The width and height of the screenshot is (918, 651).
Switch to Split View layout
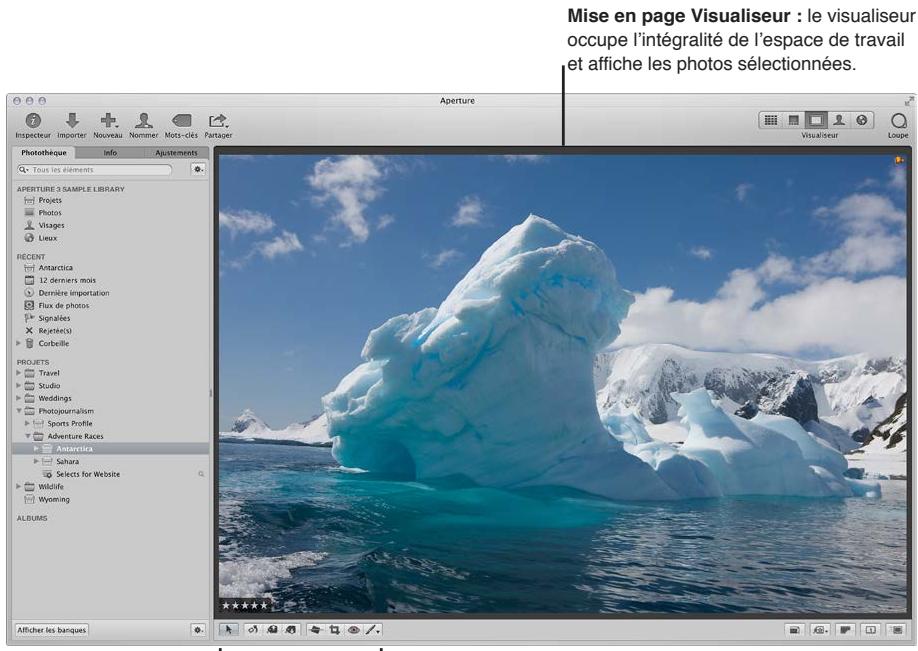(x=793, y=120)
